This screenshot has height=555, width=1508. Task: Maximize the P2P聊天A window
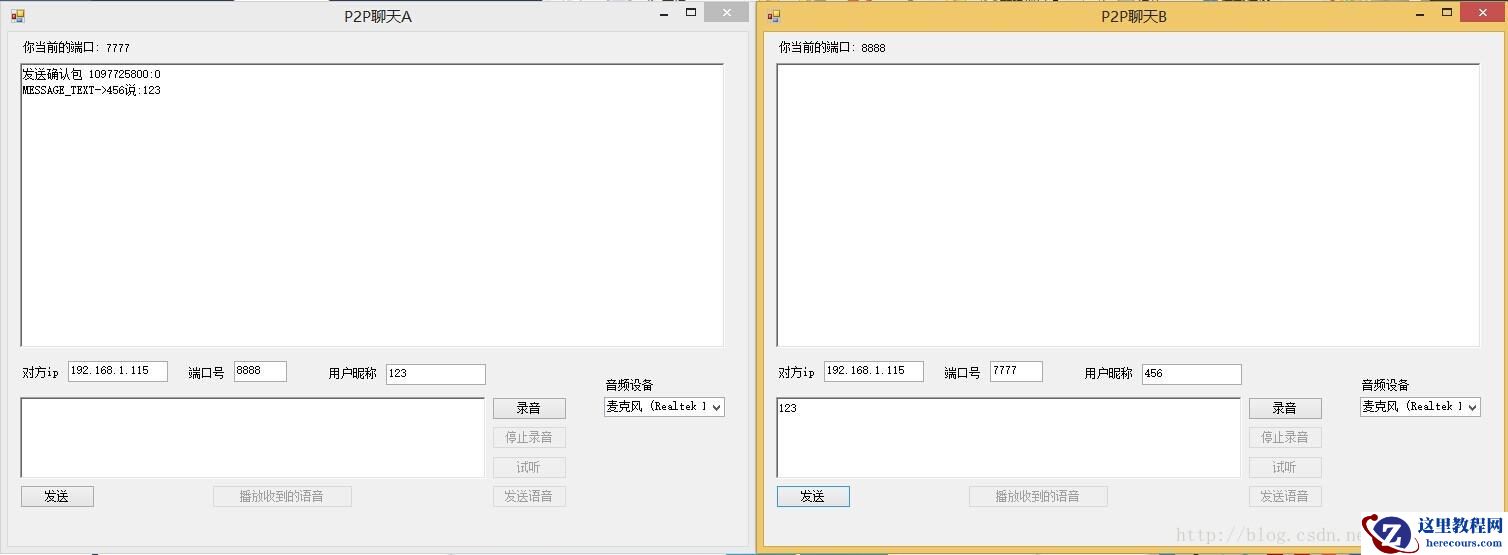pos(691,13)
